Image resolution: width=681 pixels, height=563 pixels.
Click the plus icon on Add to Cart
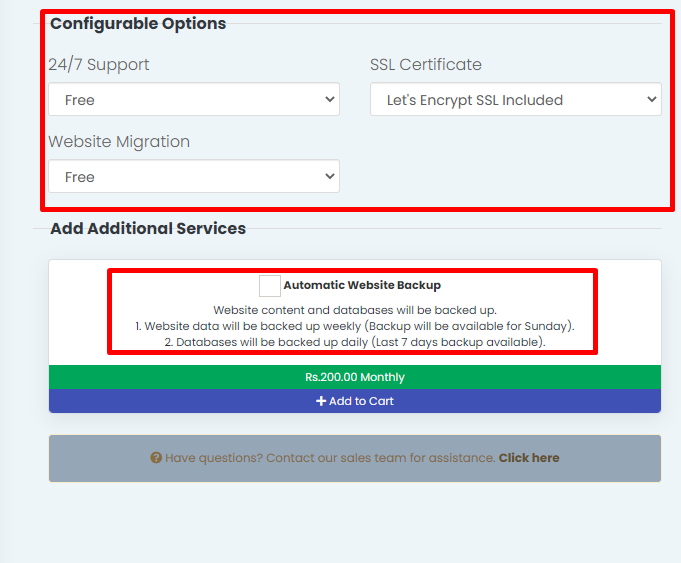pyautogui.click(x=321, y=401)
